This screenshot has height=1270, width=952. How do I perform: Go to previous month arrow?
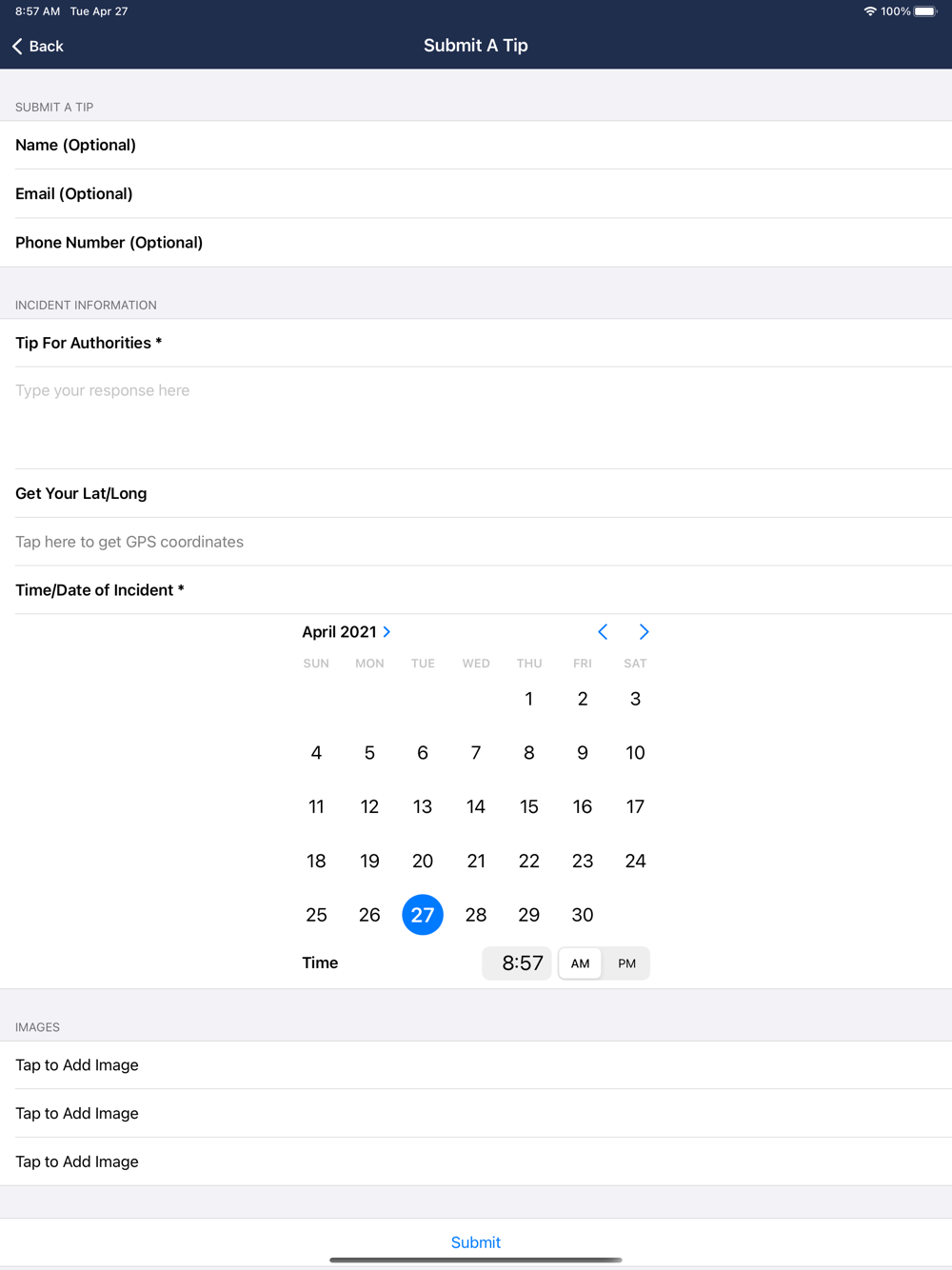coord(603,632)
